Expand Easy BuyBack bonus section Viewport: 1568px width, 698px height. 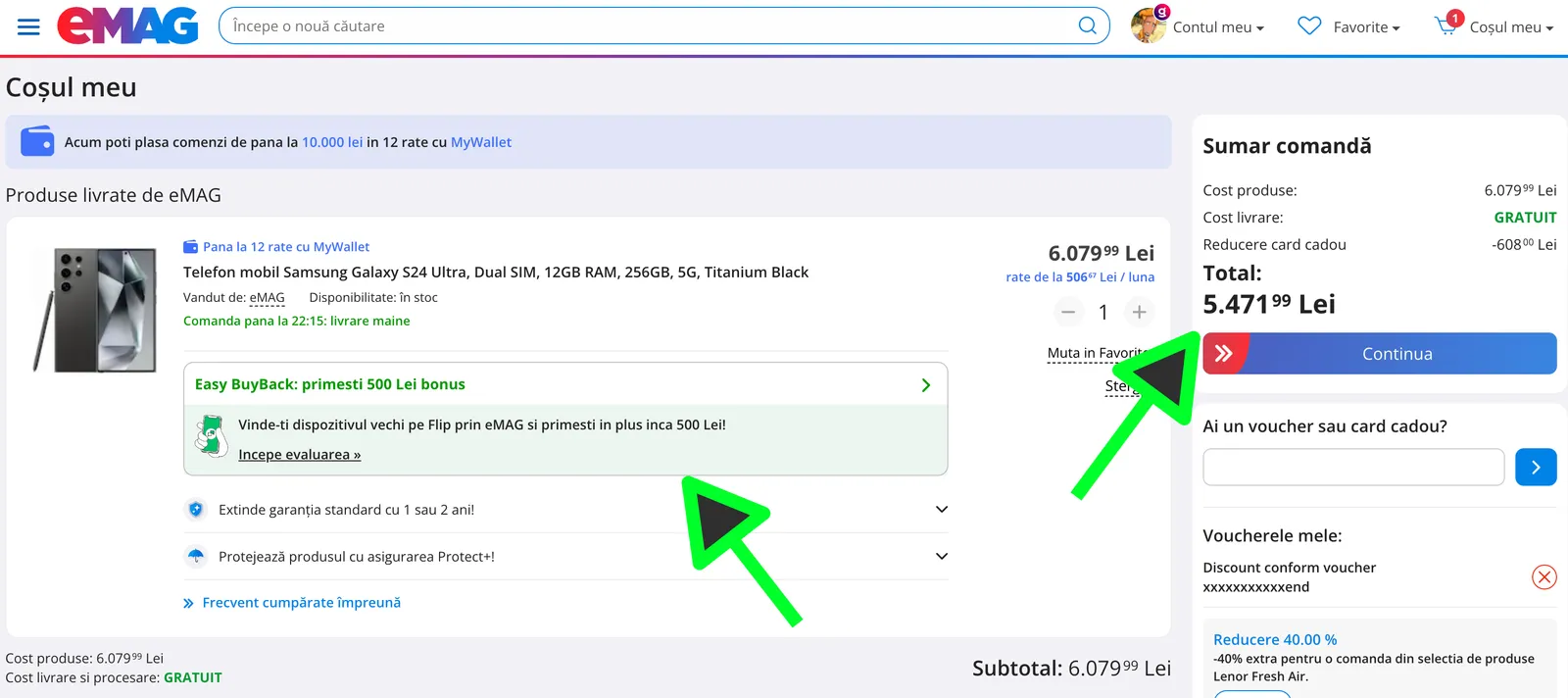pos(565,384)
